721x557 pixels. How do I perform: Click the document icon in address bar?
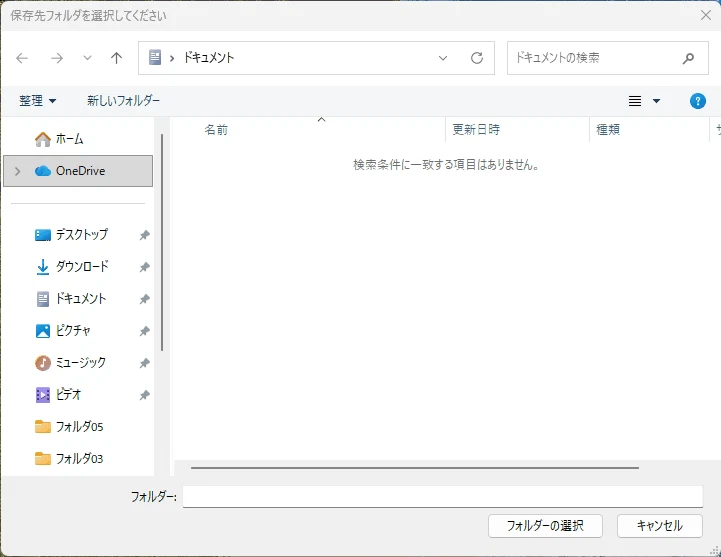click(155, 57)
